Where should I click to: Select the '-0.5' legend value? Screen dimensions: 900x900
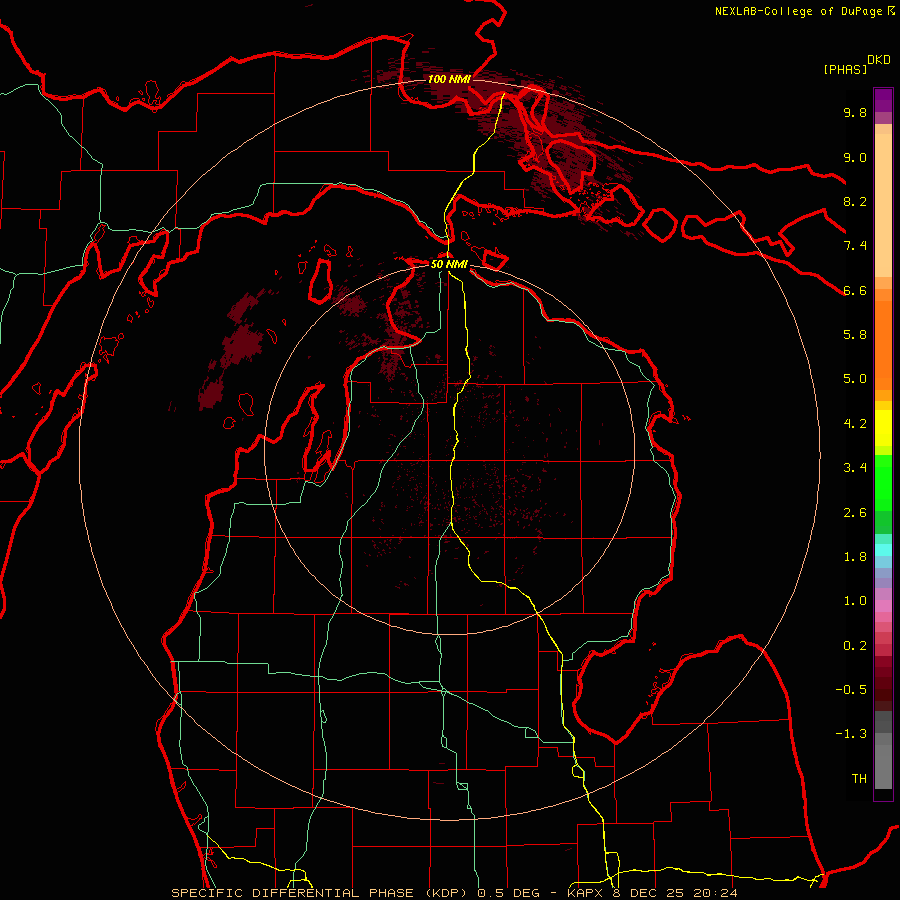pyautogui.click(x=851, y=690)
